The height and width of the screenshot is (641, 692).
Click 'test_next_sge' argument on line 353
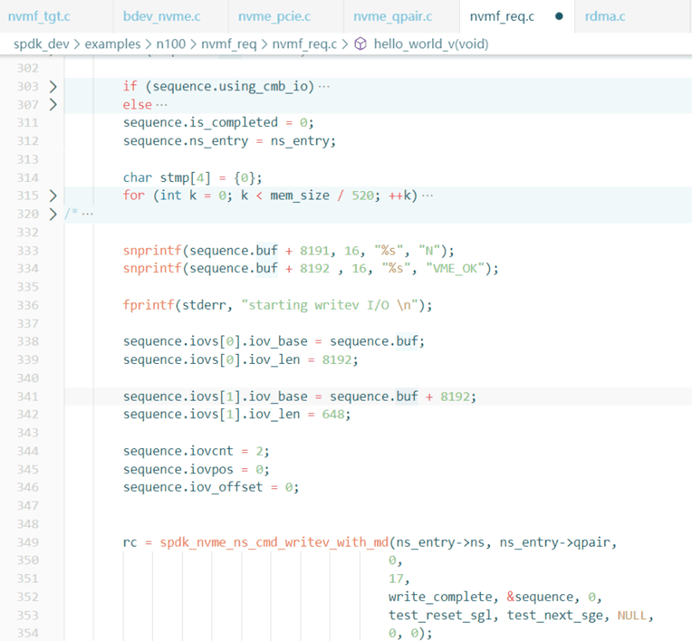(x=555, y=615)
